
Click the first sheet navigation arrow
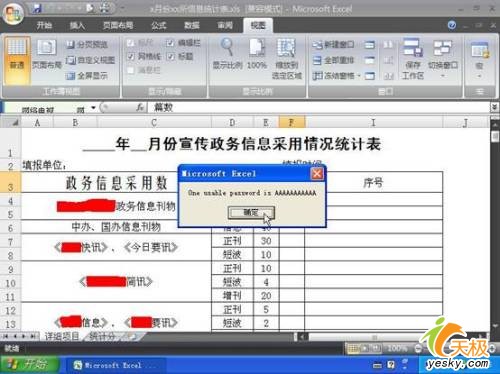(x=5, y=336)
